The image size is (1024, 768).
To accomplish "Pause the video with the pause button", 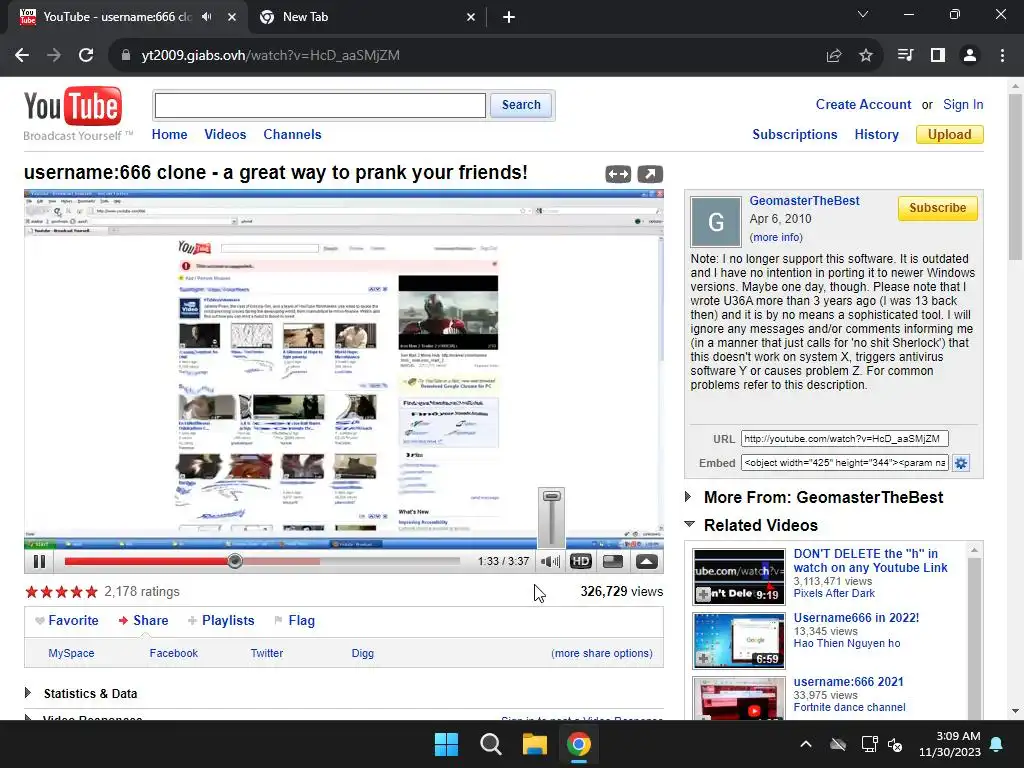I will pyautogui.click(x=39, y=561).
